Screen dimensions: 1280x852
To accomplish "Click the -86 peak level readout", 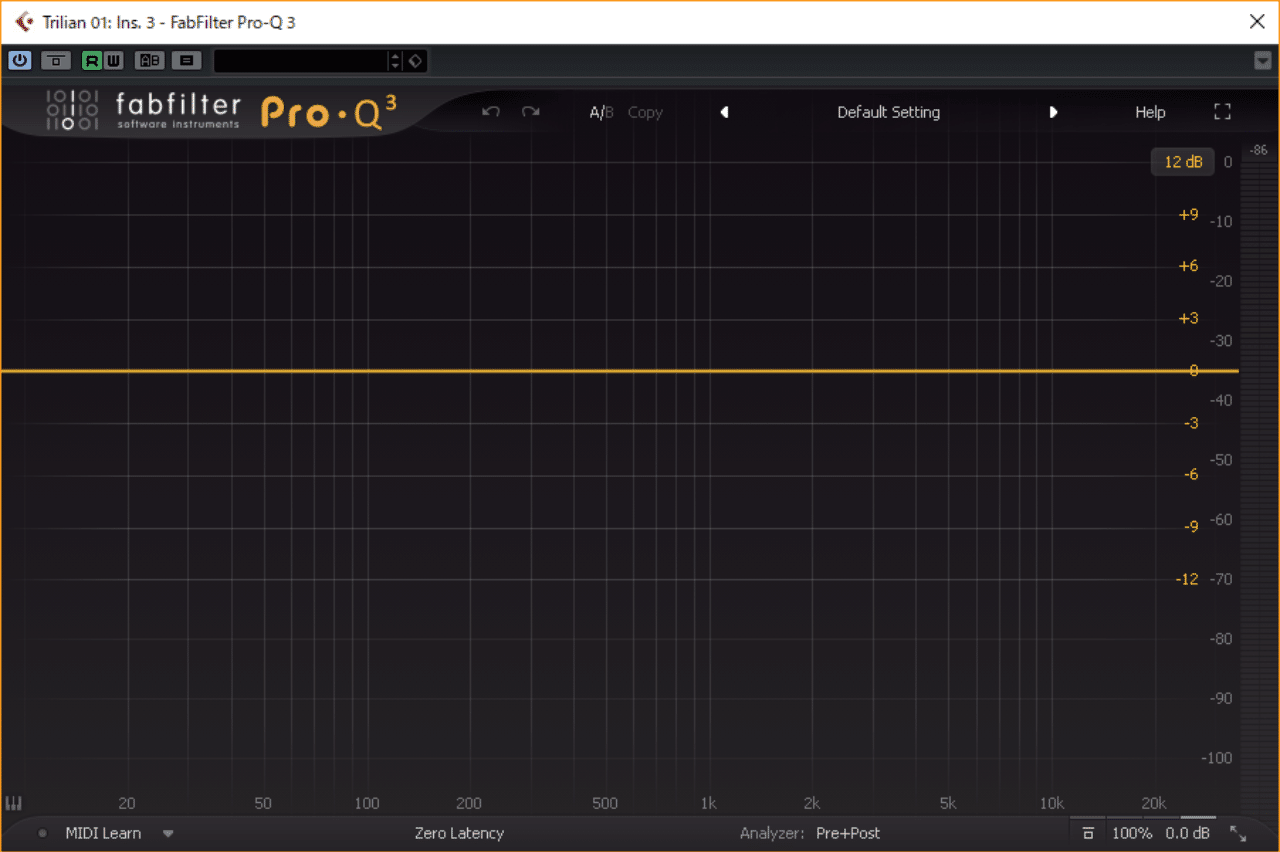I will pyautogui.click(x=1259, y=150).
